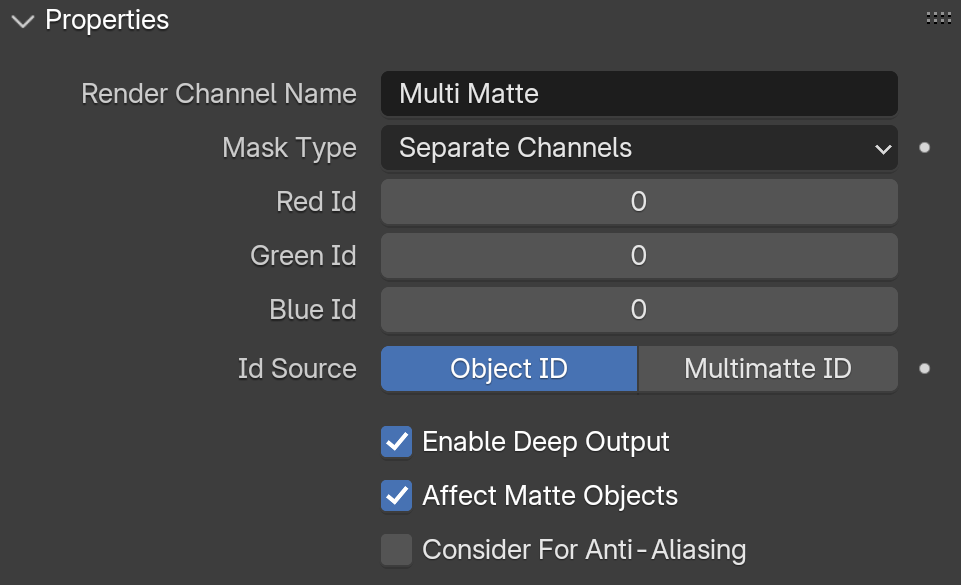961x585 pixels.
Task: Click the Consider For Anti-Aliasing label
Action: (584, 549)
